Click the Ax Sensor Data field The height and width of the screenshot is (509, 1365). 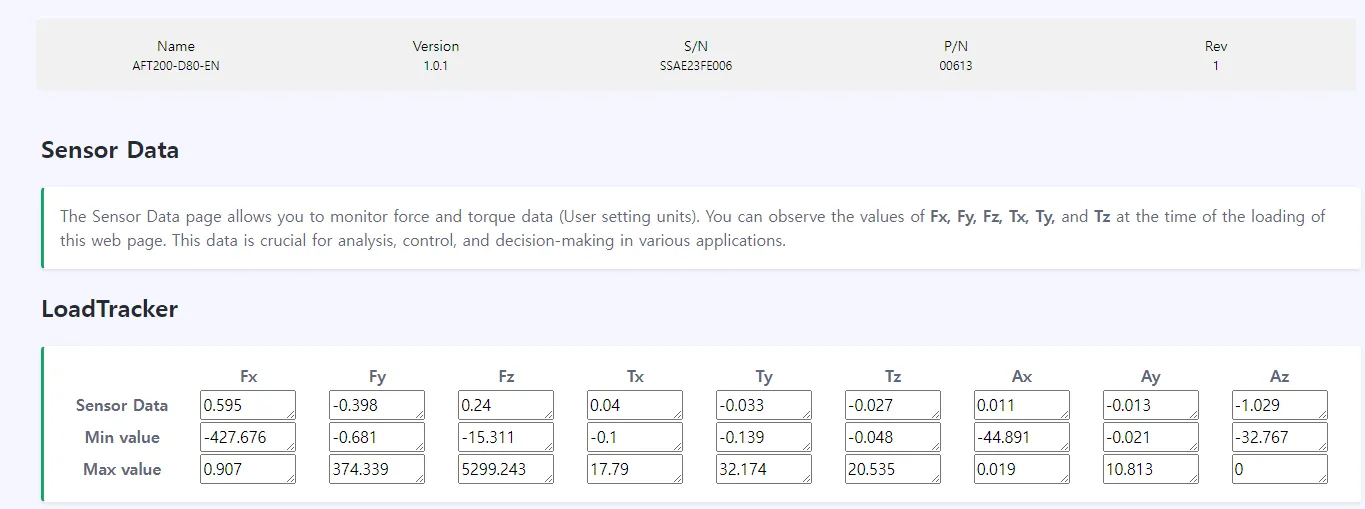tap(1021, 405)
